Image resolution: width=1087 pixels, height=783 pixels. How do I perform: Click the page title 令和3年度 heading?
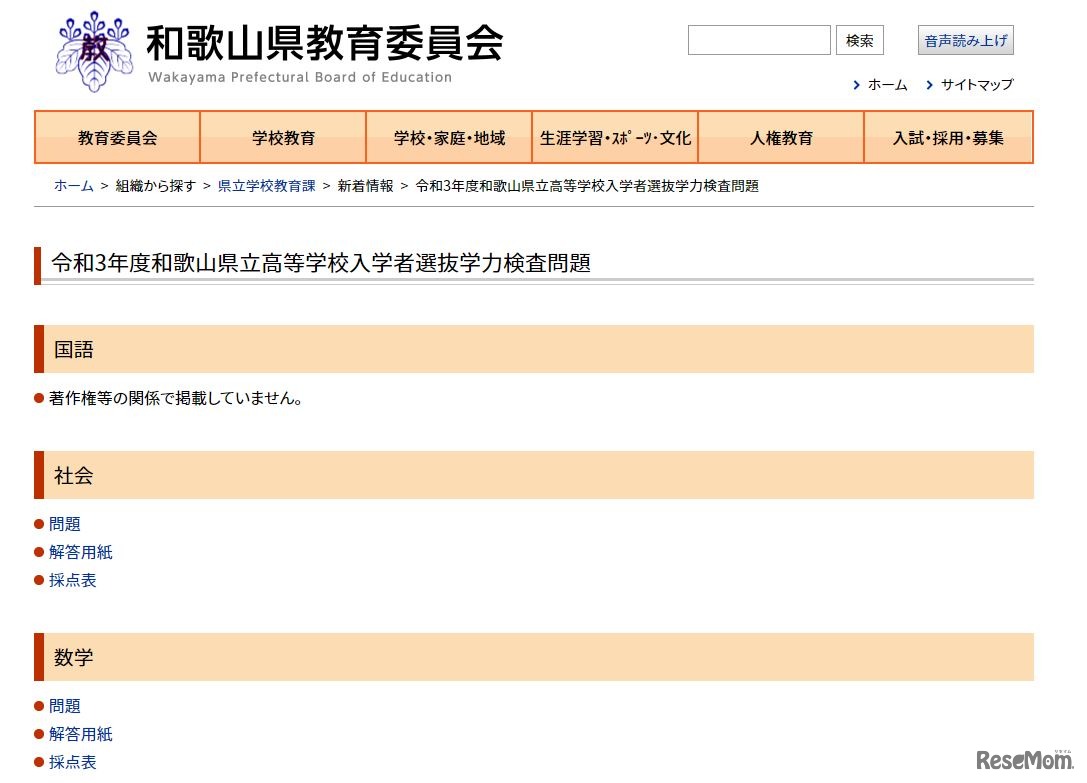[x=320, y=264]
